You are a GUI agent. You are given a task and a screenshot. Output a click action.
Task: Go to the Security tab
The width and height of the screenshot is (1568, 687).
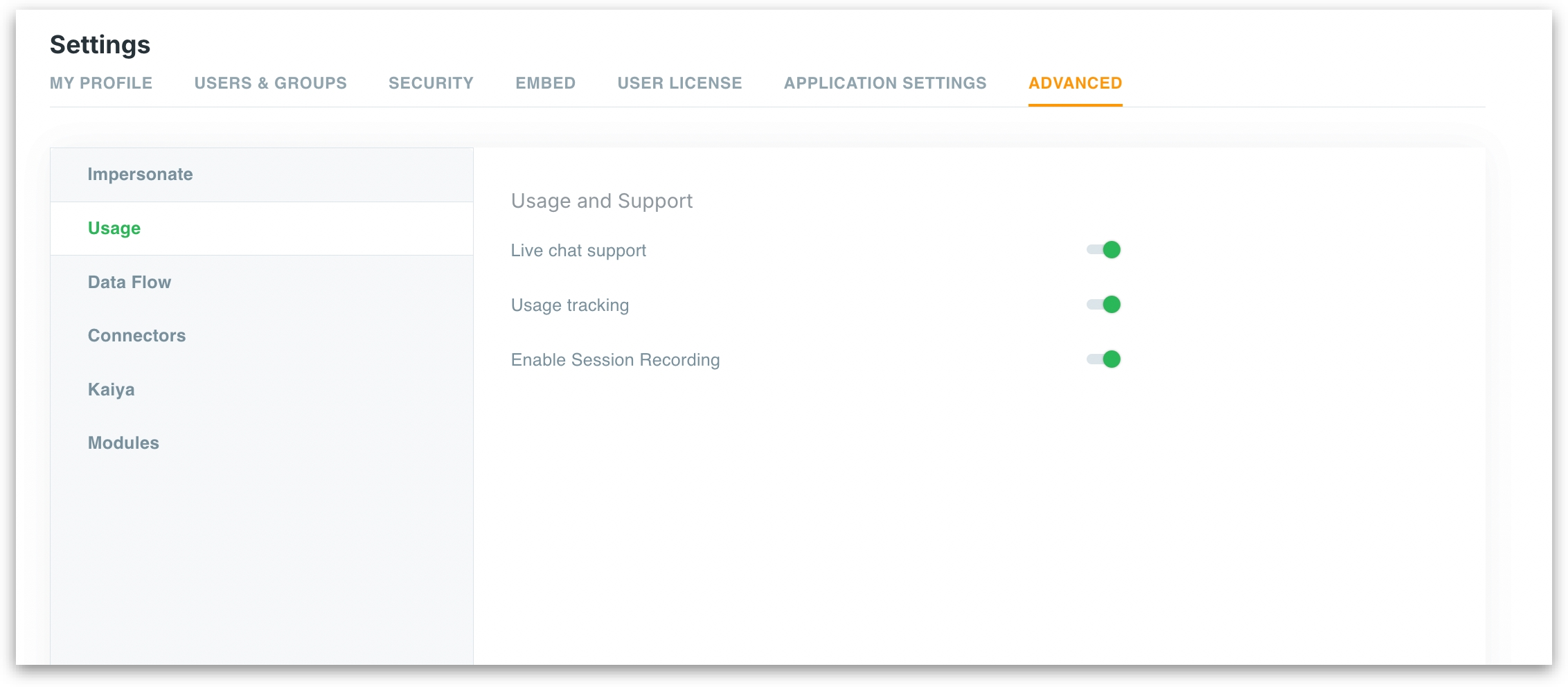point(431,83)
